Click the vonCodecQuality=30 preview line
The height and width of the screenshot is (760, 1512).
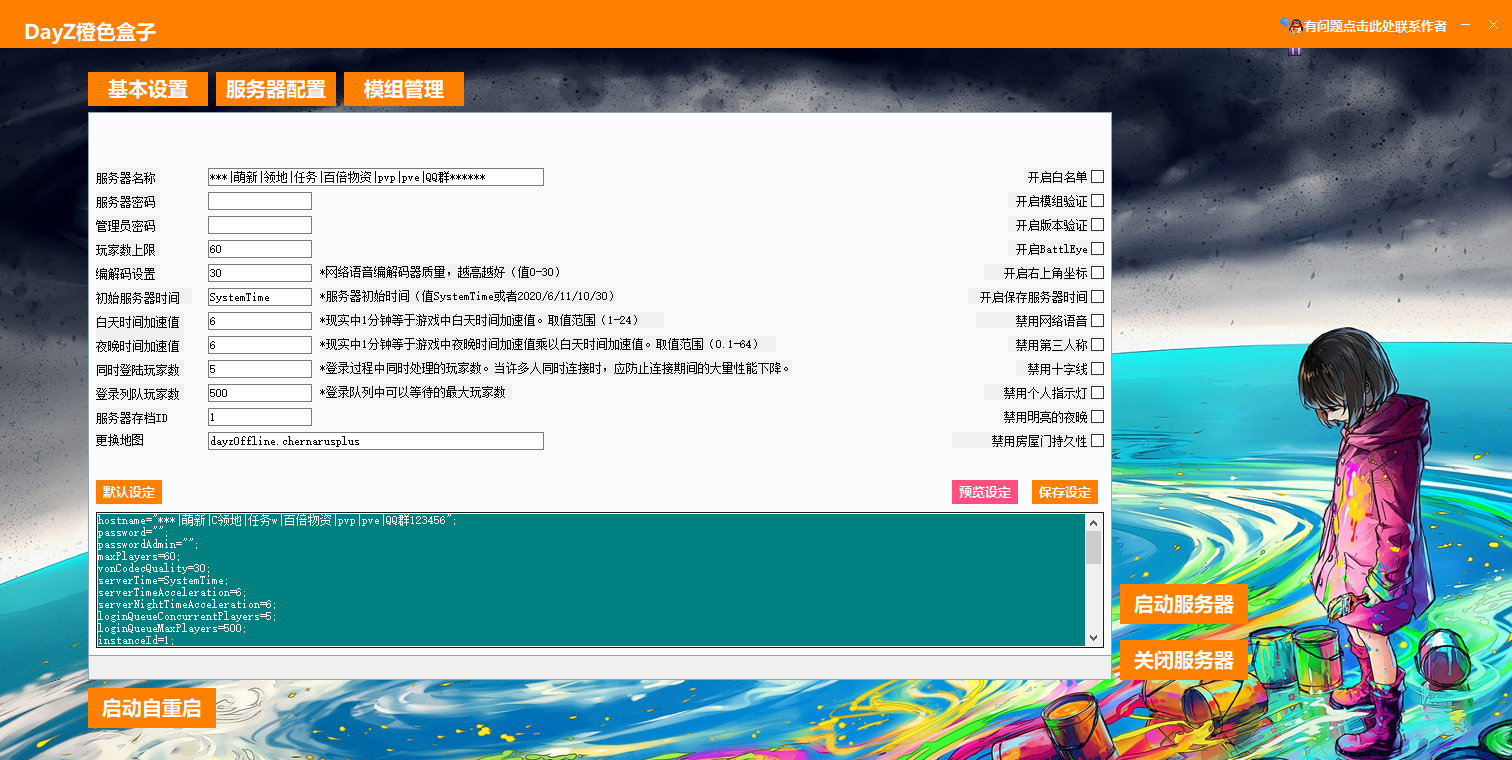tap(154, 568)
